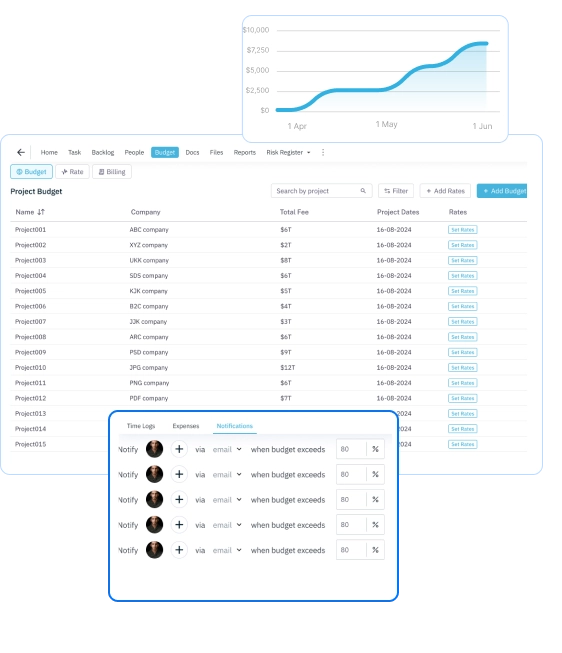Click the search magnifier icon

(x=363, y=191)
